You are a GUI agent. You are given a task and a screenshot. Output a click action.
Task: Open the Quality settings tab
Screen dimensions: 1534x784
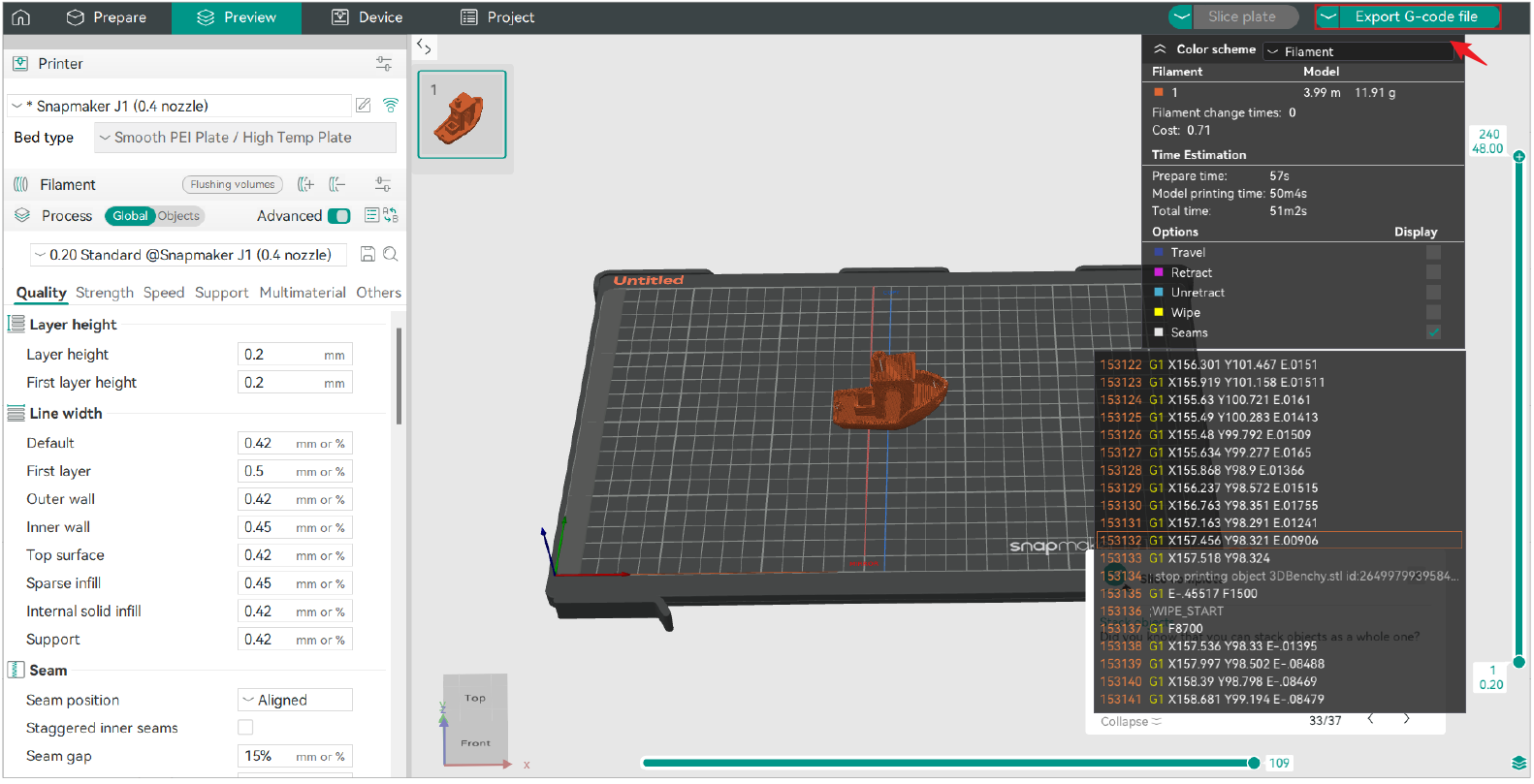[x=41, y=293]
